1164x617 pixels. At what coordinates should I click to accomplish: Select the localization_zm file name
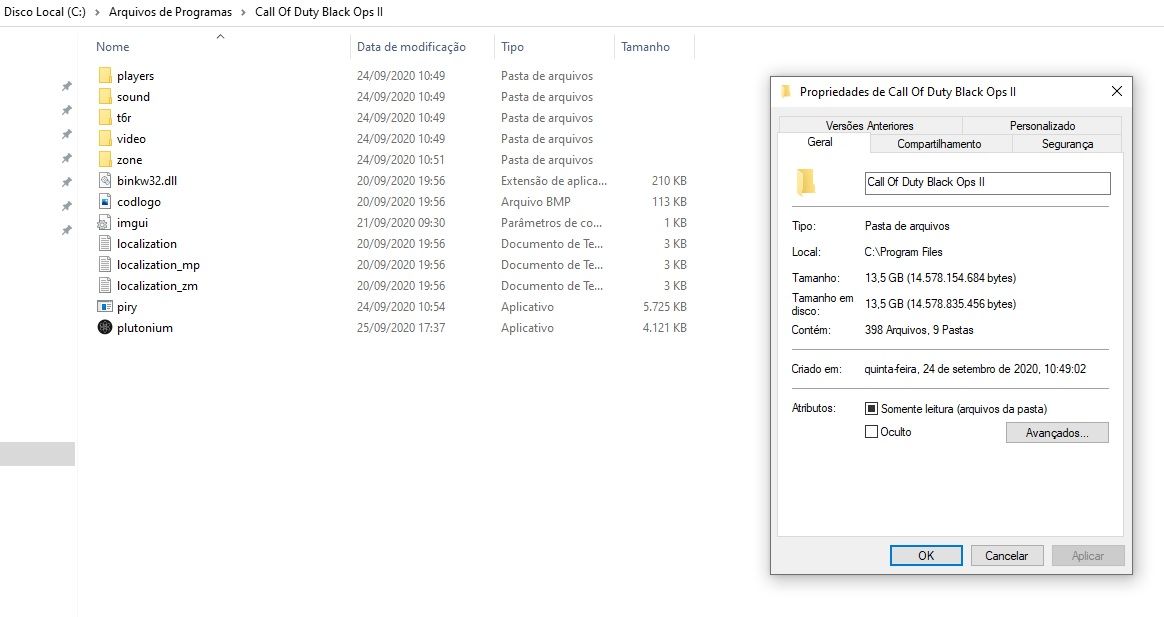tap(157, 286)
